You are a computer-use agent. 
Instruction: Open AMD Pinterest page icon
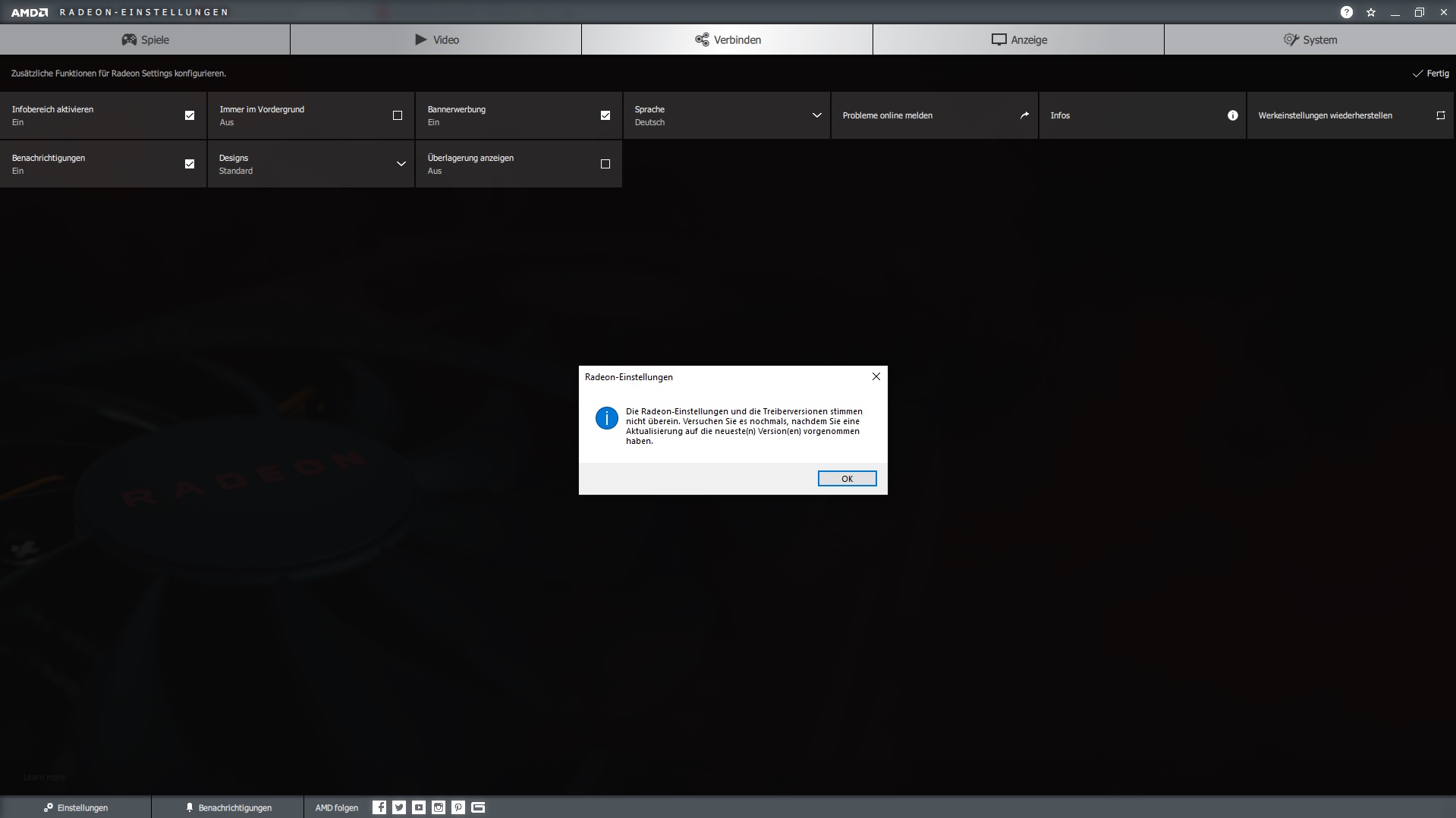click(458, 807)
